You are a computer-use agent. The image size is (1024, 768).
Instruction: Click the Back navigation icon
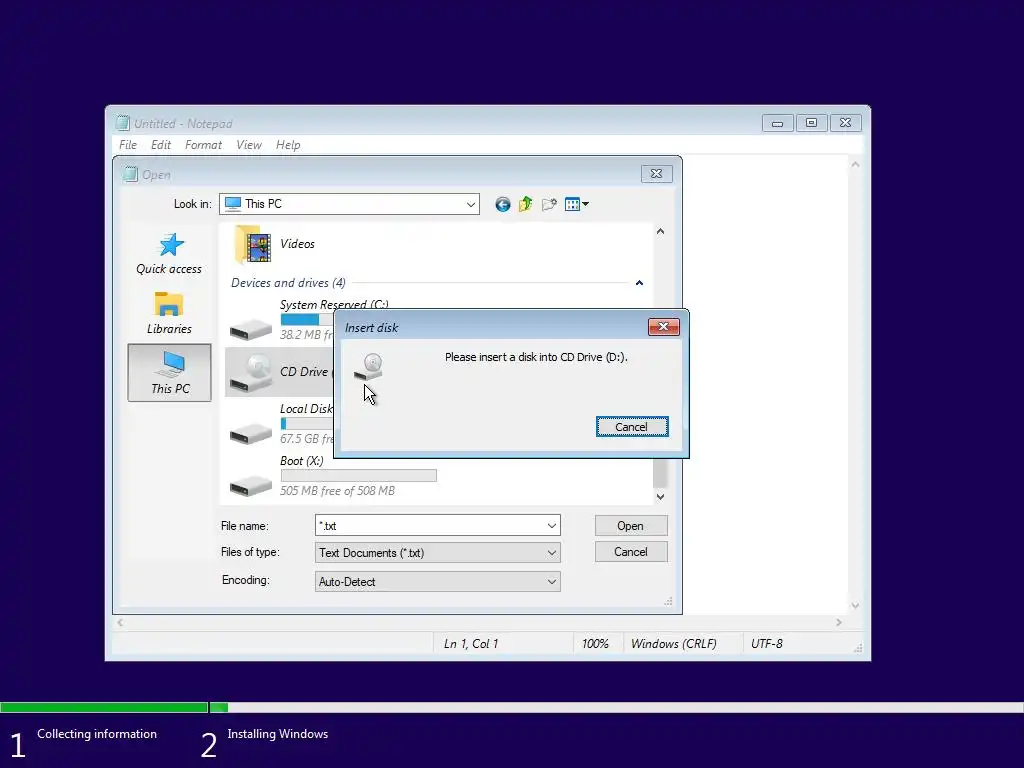pyautogui.click(x=502, y=204)
